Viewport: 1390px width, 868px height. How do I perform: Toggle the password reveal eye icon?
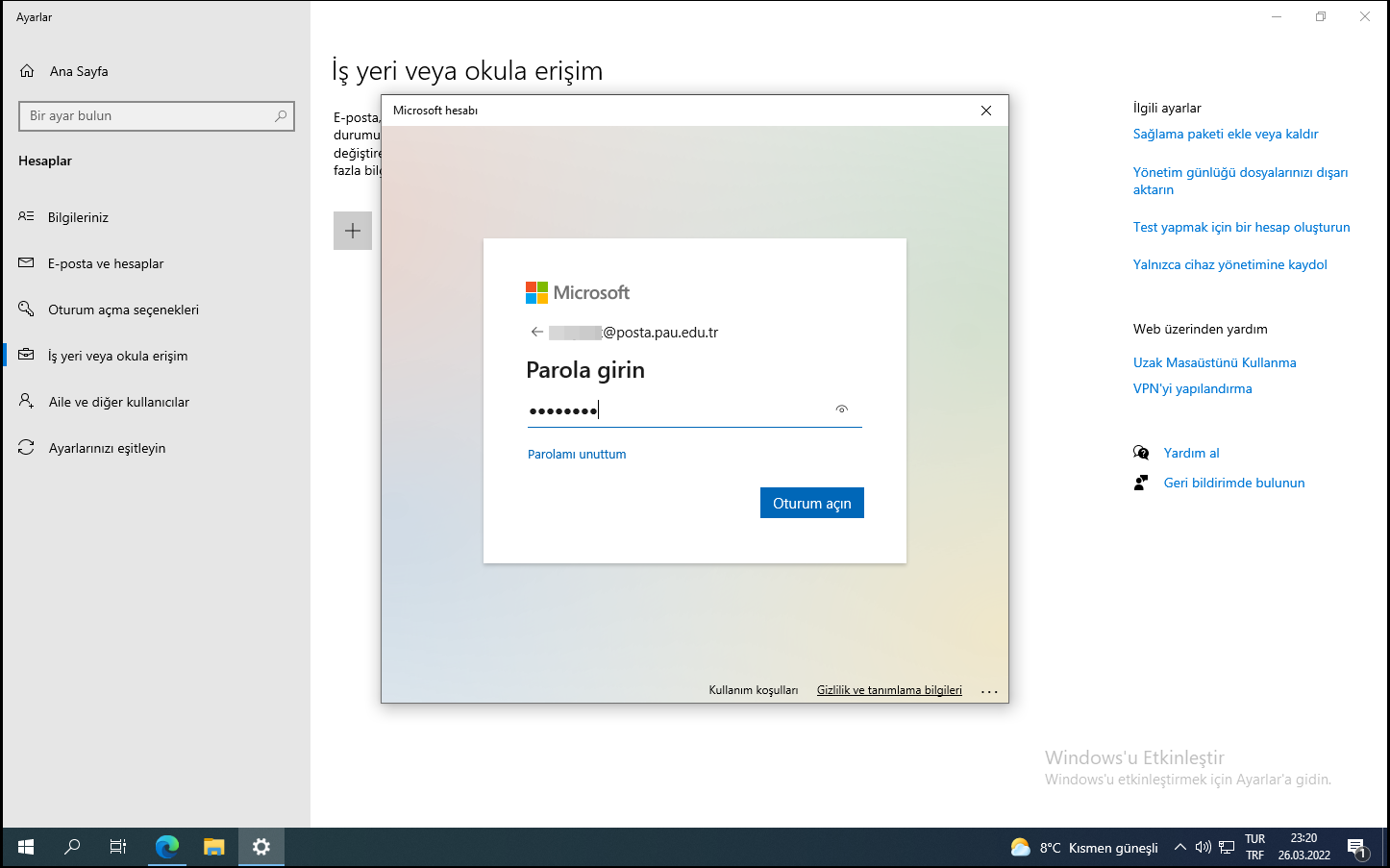tap(842, 409)
